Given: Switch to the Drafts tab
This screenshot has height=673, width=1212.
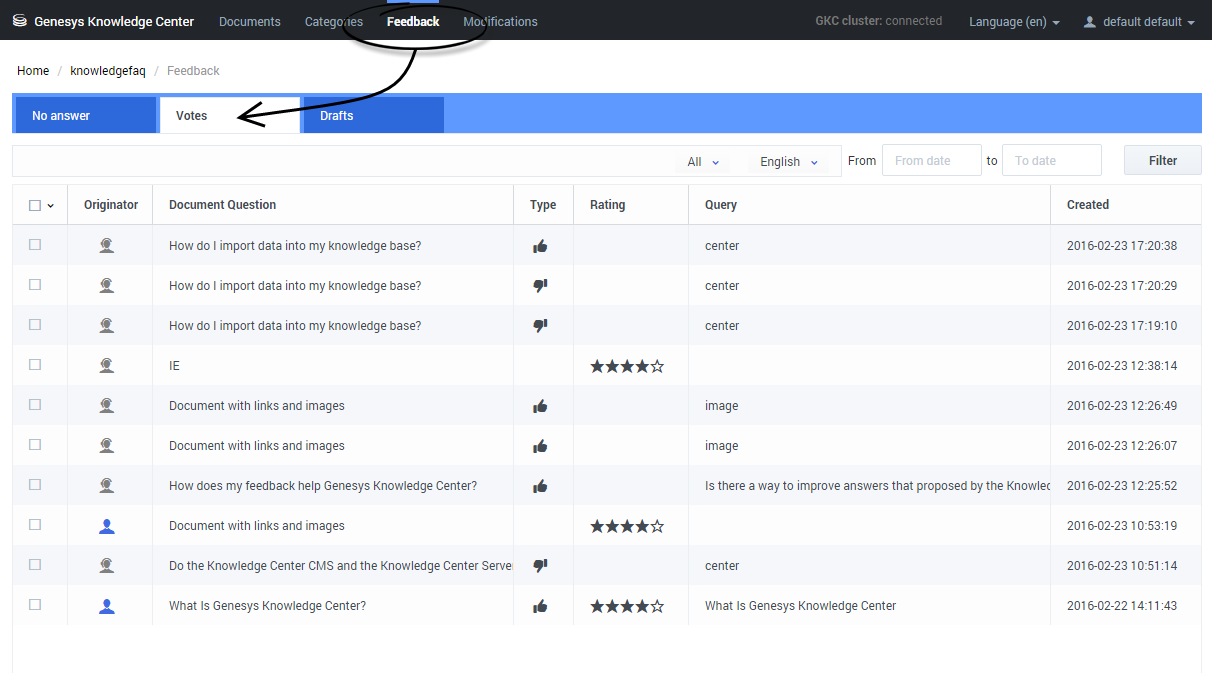Looking at the screenshot, I should click(x=374, y=115).
